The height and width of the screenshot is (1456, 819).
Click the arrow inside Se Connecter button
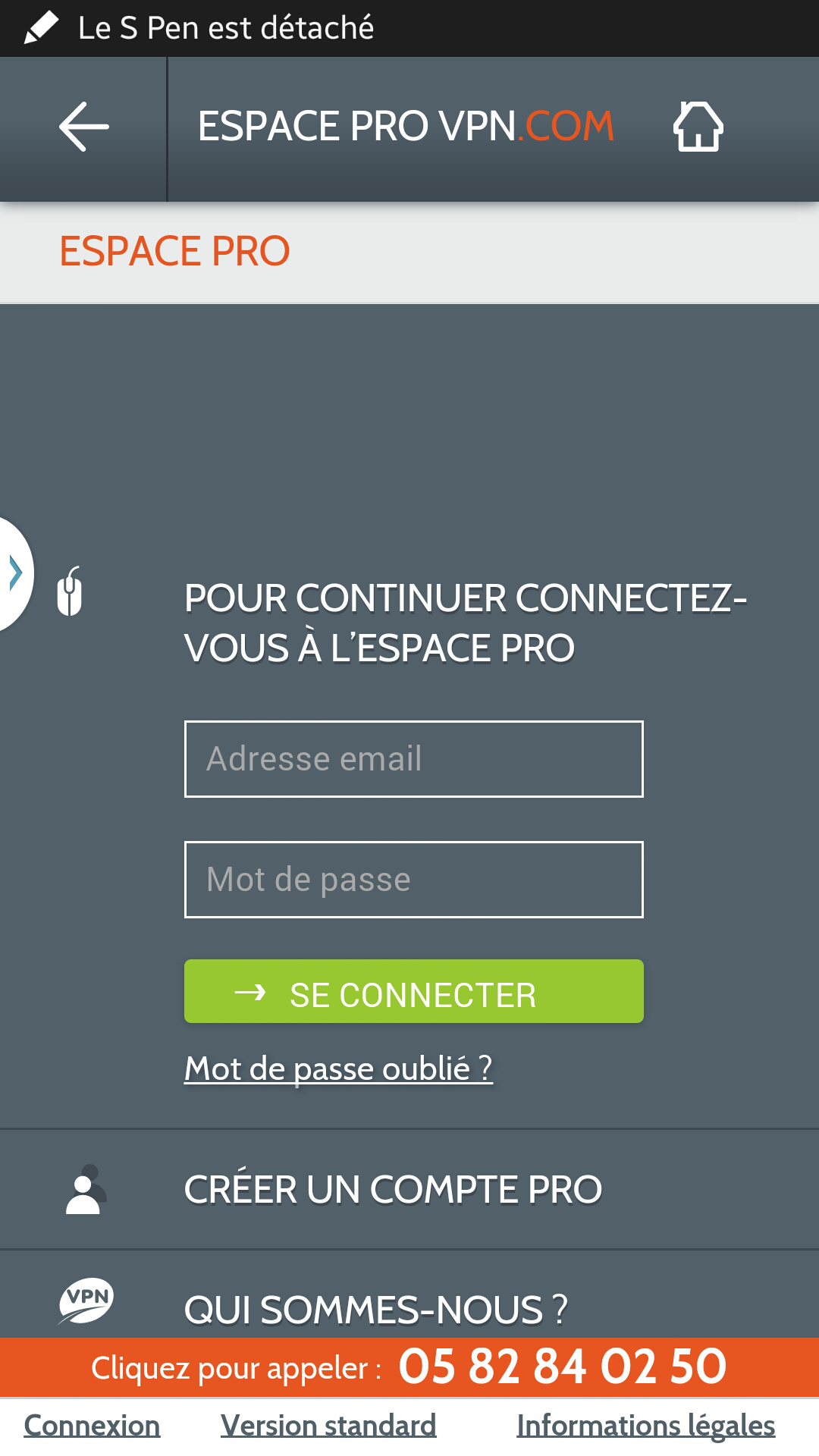(x=250, y=992)
